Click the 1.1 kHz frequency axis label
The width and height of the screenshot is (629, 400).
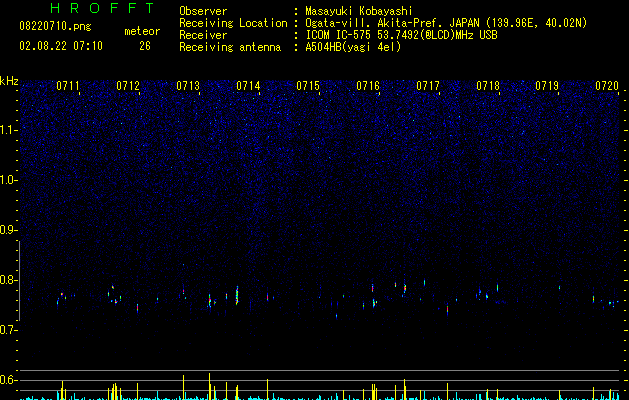[9, 130]
